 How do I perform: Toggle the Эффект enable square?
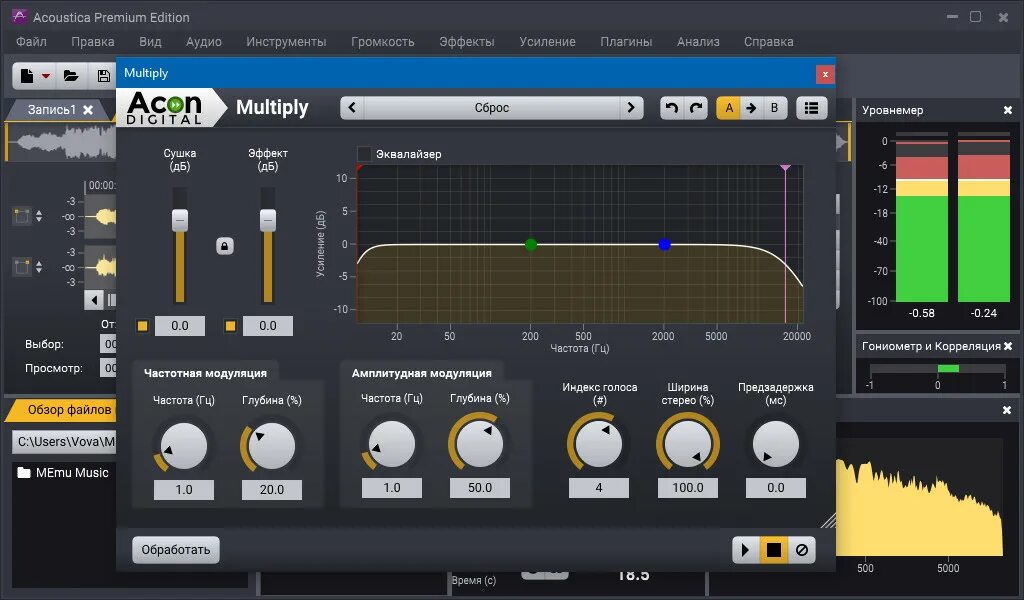coord(230,326)
